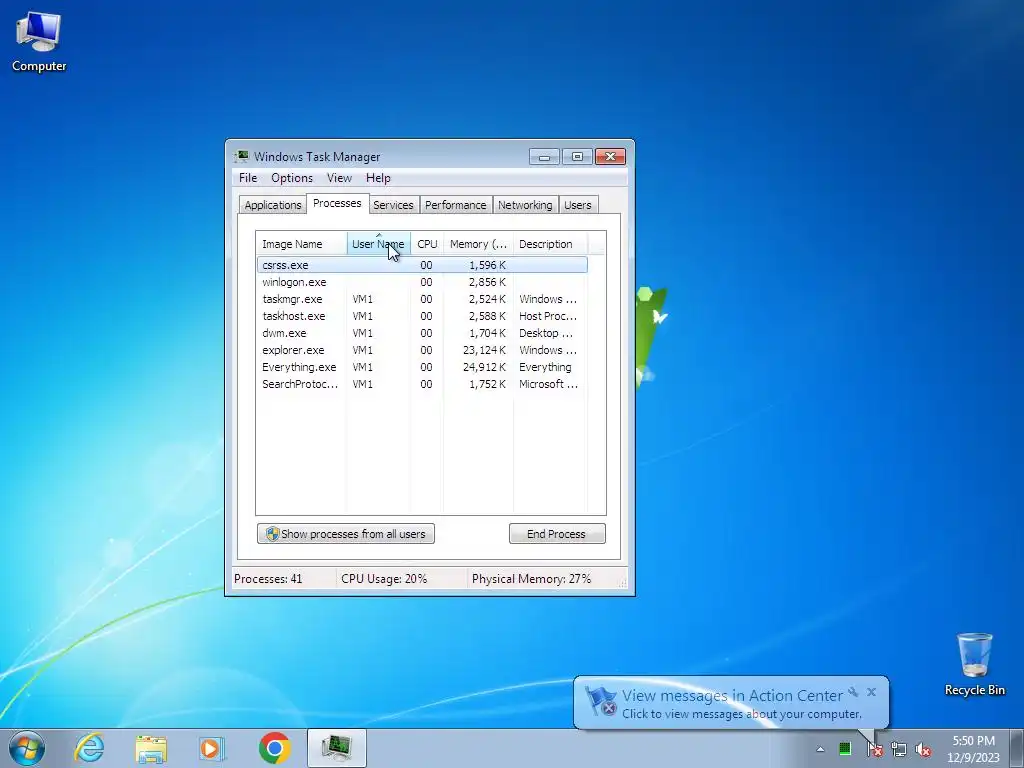Click the Host Proc... description cell

point(548,316)
